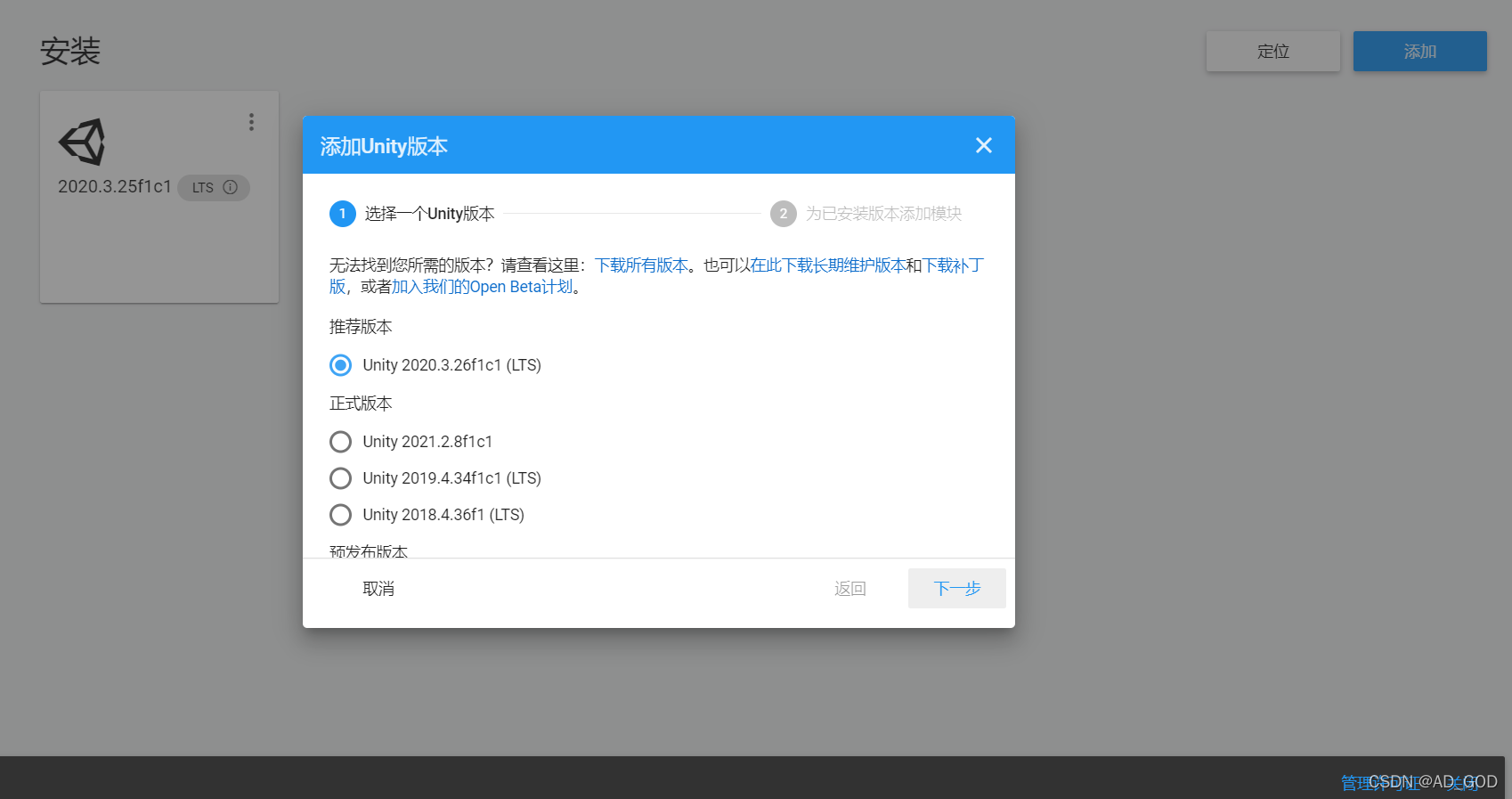Click the 2020.3.25f1c1 version text

[x=114, y=187]
